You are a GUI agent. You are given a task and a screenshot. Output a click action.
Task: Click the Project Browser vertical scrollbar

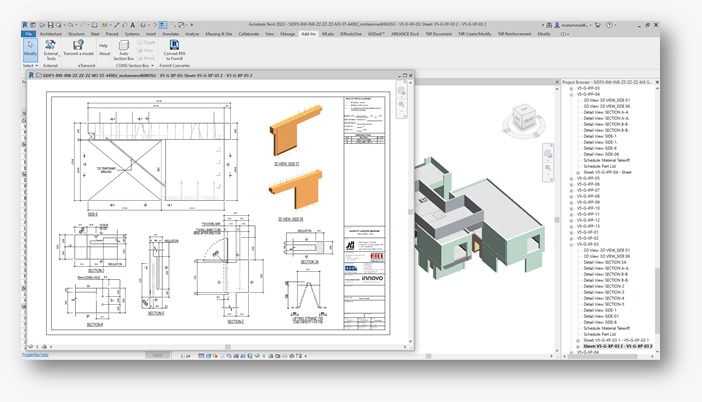pyautogui.click(x=656, y=300)
